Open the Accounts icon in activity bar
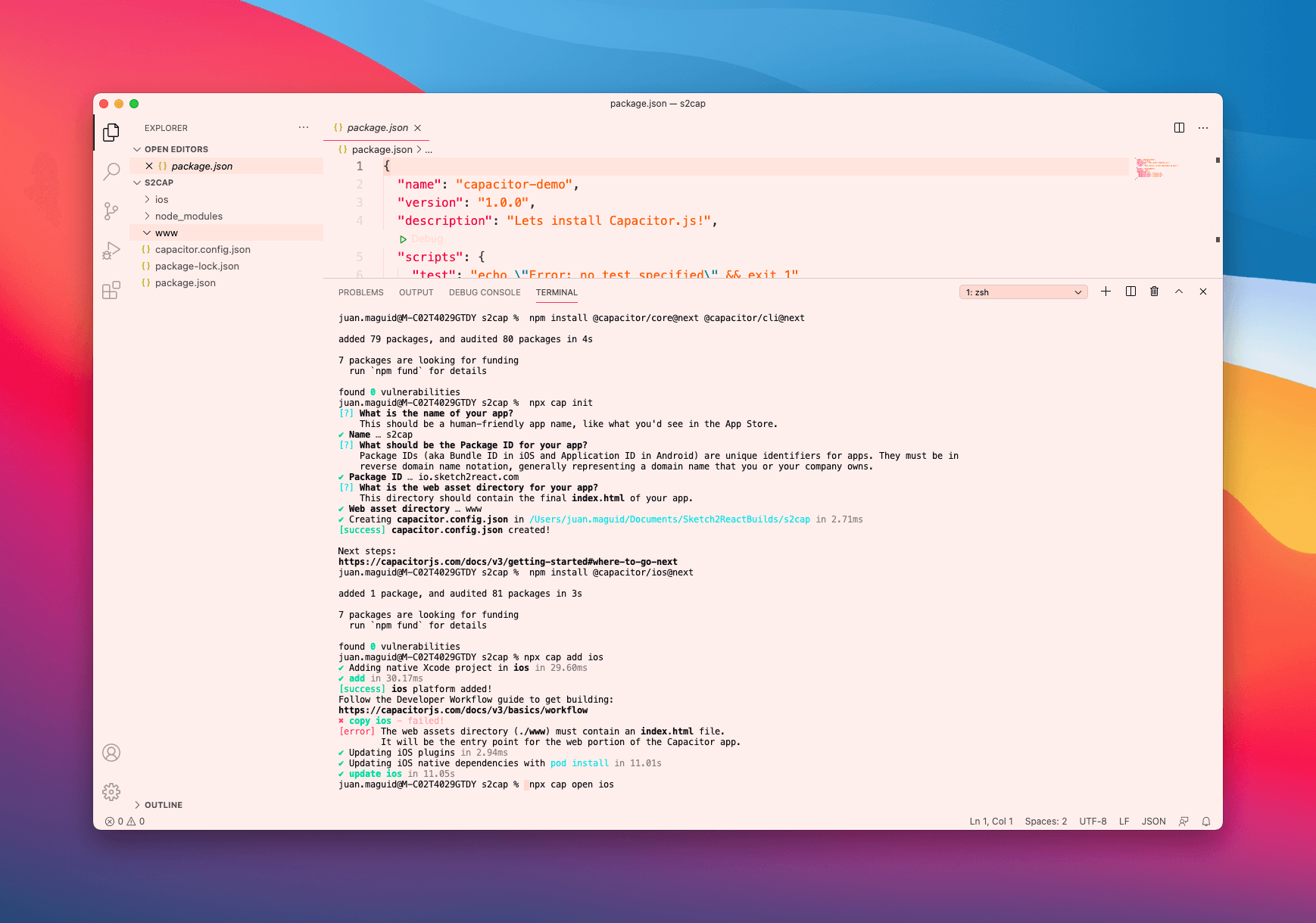Image resolution: width=1316 pixels, height=923 pixels. (111, 753)
